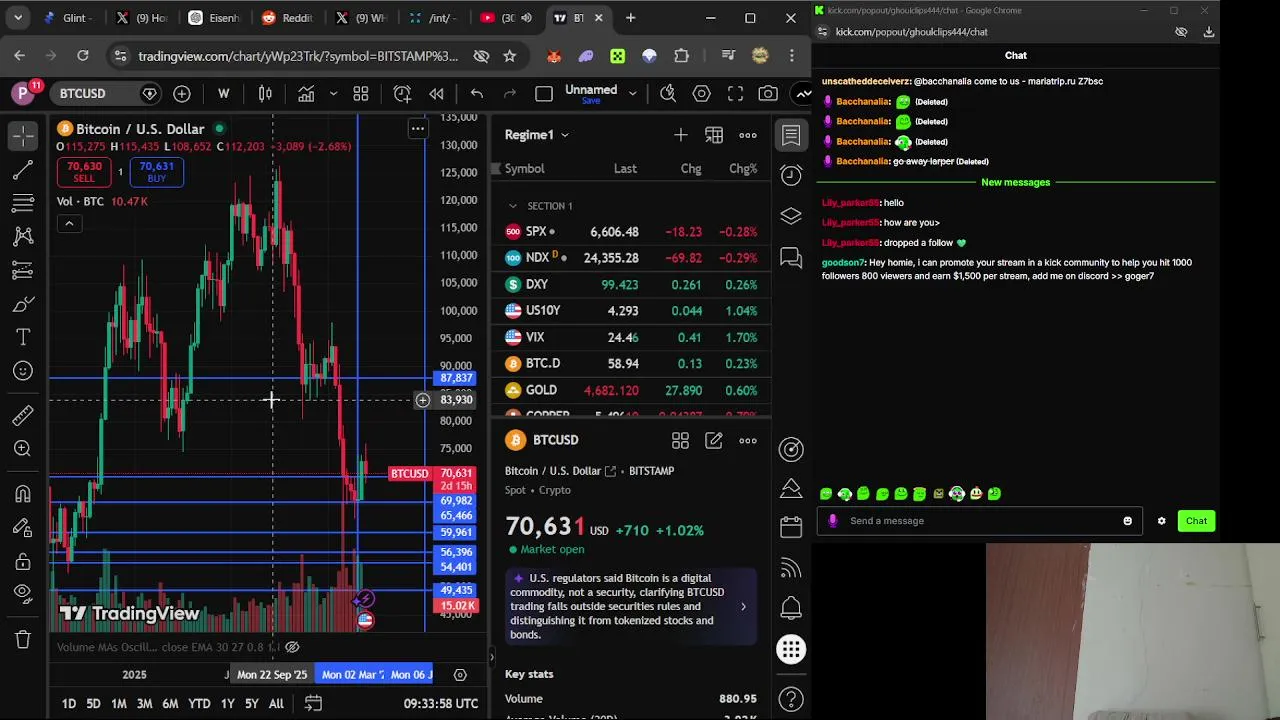Open Watchlist panel in right sidebar
Viewport: 1280px width, 720px height.
[x=791, y=135]
